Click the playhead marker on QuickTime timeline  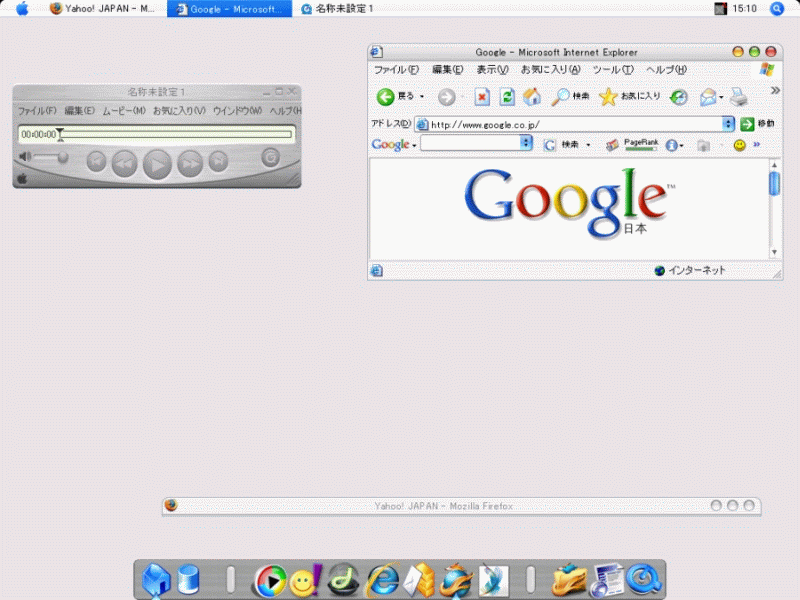click(x=60, y=134)
